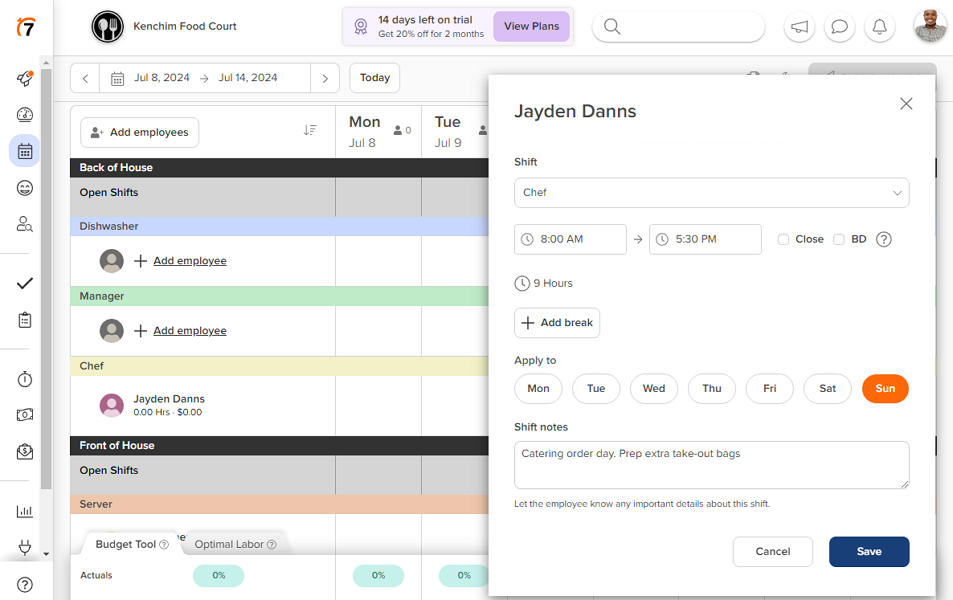Viewport: 953px width, 600px height.
Task: Open the Shift role dropdown showing Chef
Action: pyautogui.click(x=712, y=193)
